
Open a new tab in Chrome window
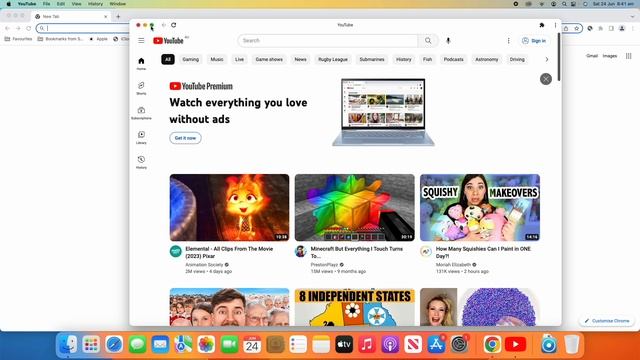[x=118, y=16]
